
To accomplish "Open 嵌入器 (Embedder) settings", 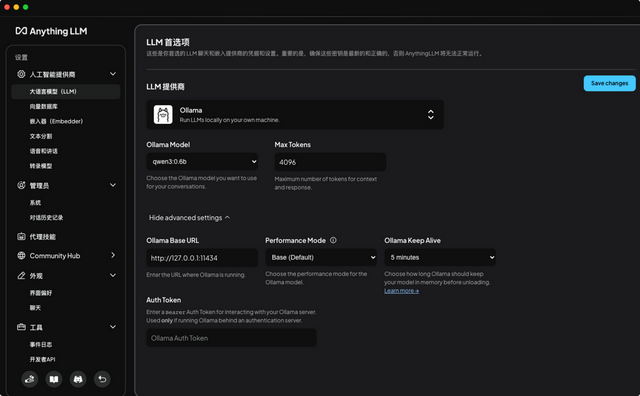I will pyautogui.click(x=56, y=121).
